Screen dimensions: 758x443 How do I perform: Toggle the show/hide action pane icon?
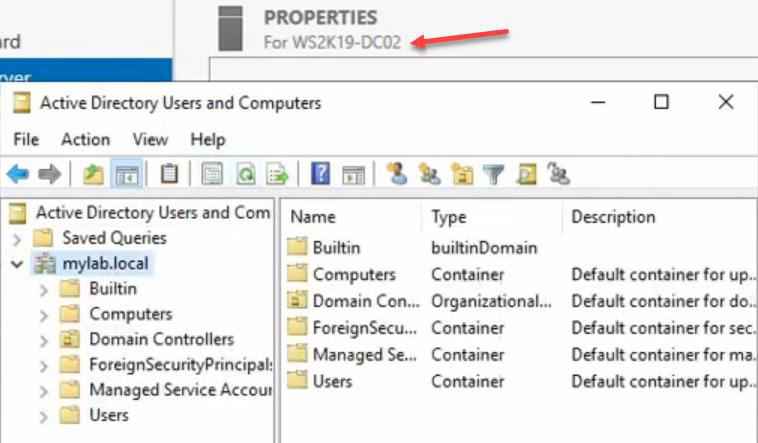[x=353, y=174]
